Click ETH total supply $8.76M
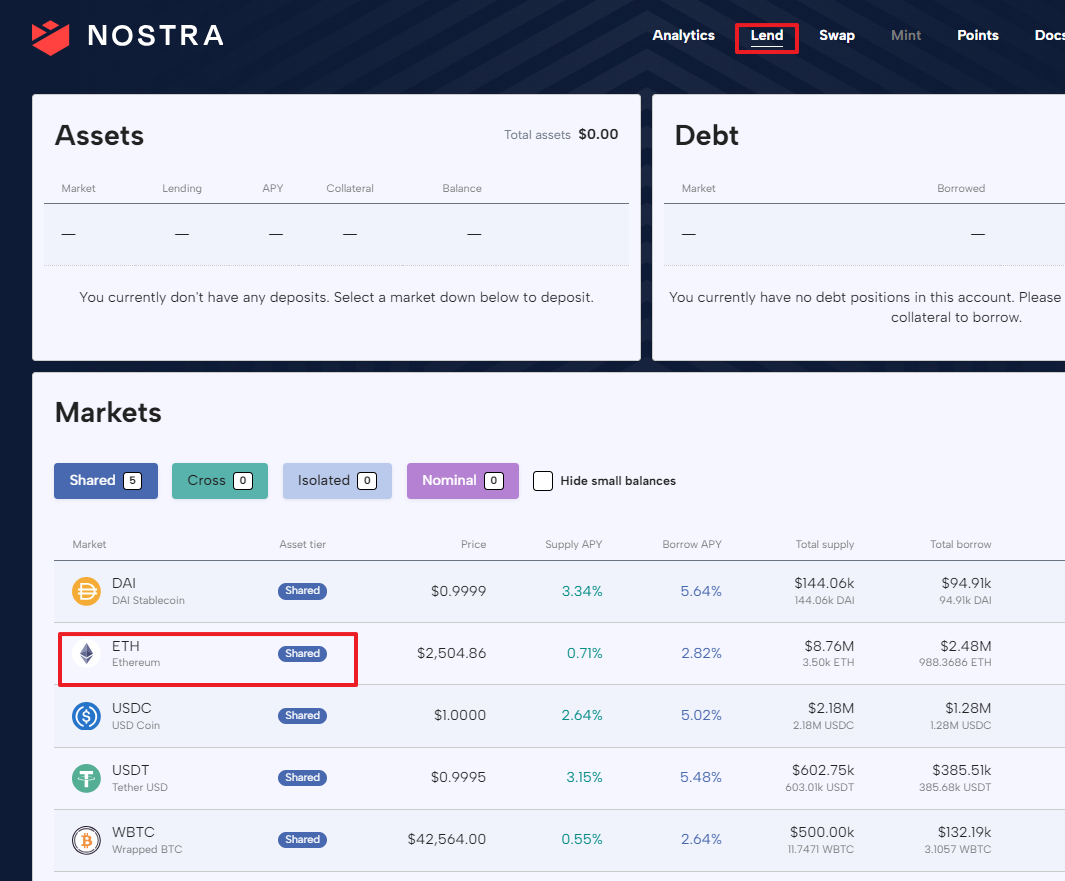Image resolution: width=1065 pixels, height=881 pixels. pos(829,646)
